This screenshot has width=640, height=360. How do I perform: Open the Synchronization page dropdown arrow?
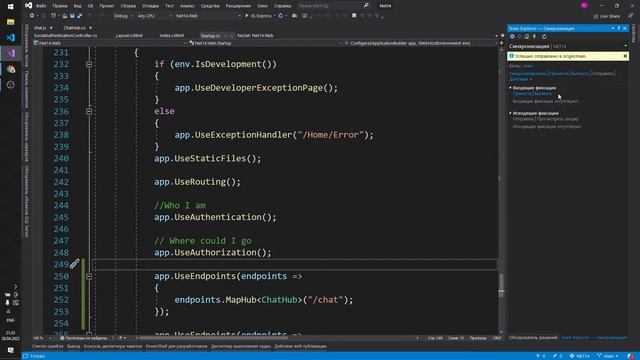(626, 46)
